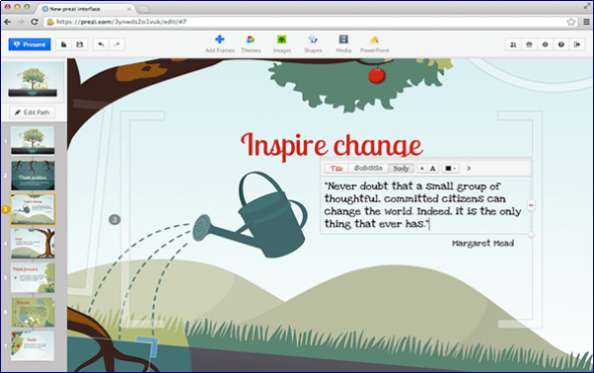Image resolution: width=594 pixels, height=373 pixels.
Task: Click the watering can image
Action: (251, 215)
